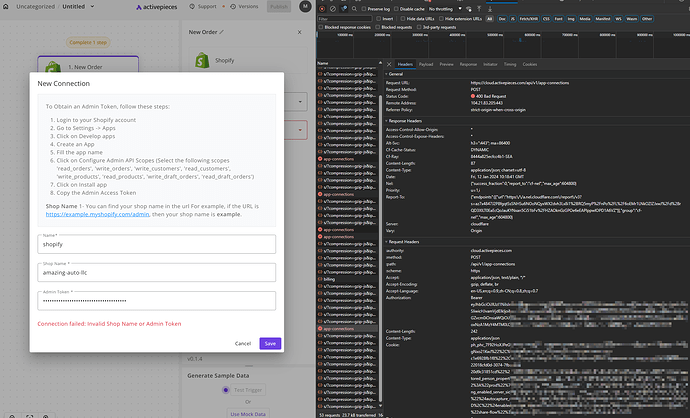Screen dimensions: 690x418
Task: Switch to the Response tab
Action: pos(468,64)
